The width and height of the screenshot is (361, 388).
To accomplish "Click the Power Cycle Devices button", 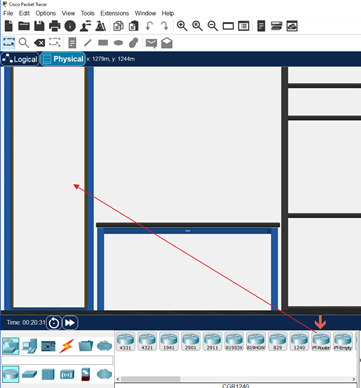I will coord(54,323).
